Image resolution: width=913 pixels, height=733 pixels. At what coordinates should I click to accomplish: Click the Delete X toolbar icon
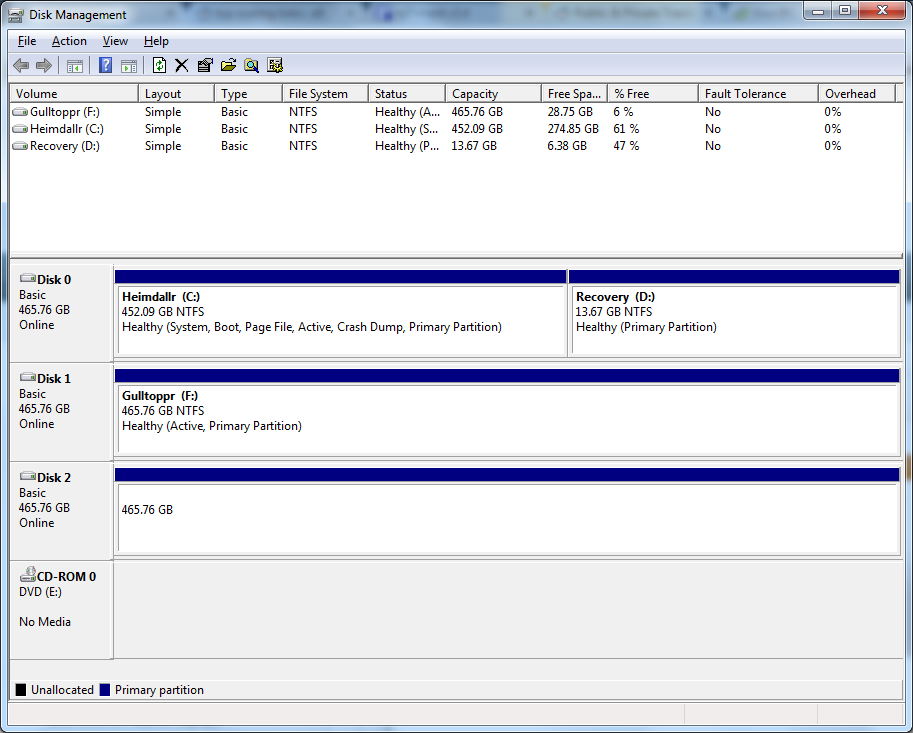tap(182, 65)
